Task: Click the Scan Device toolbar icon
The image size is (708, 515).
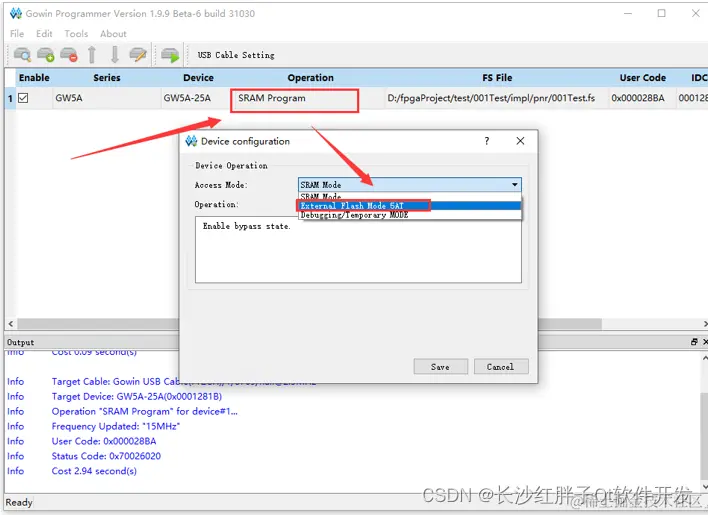Action: (x=22, y=55)
